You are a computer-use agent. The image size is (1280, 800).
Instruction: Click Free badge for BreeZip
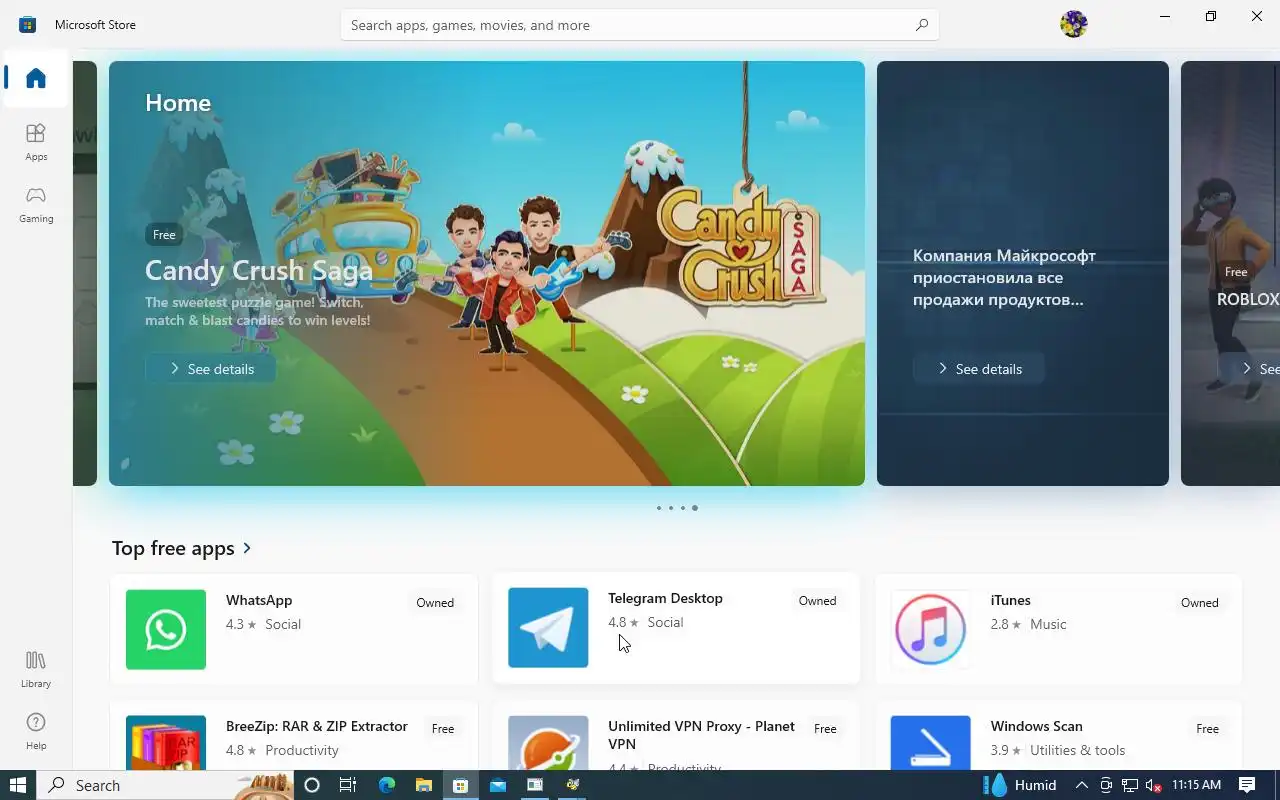[x=443, y=729]
